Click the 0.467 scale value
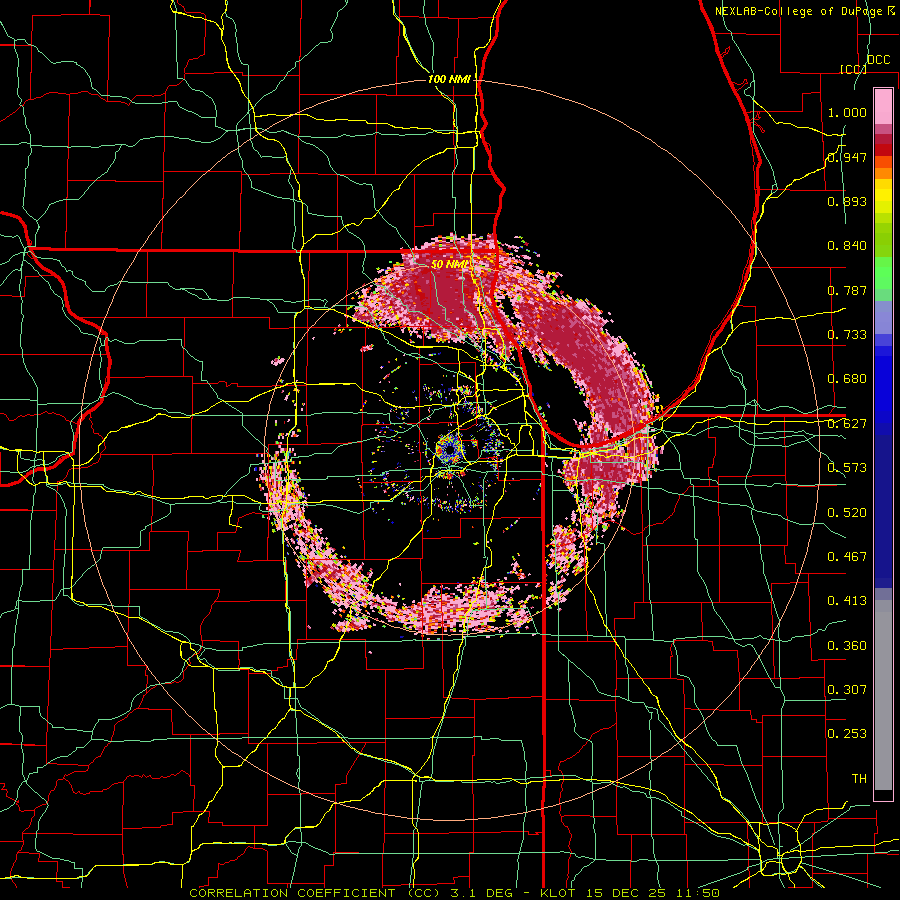This screenshot has height=900, width=900. tap(847, 557)
